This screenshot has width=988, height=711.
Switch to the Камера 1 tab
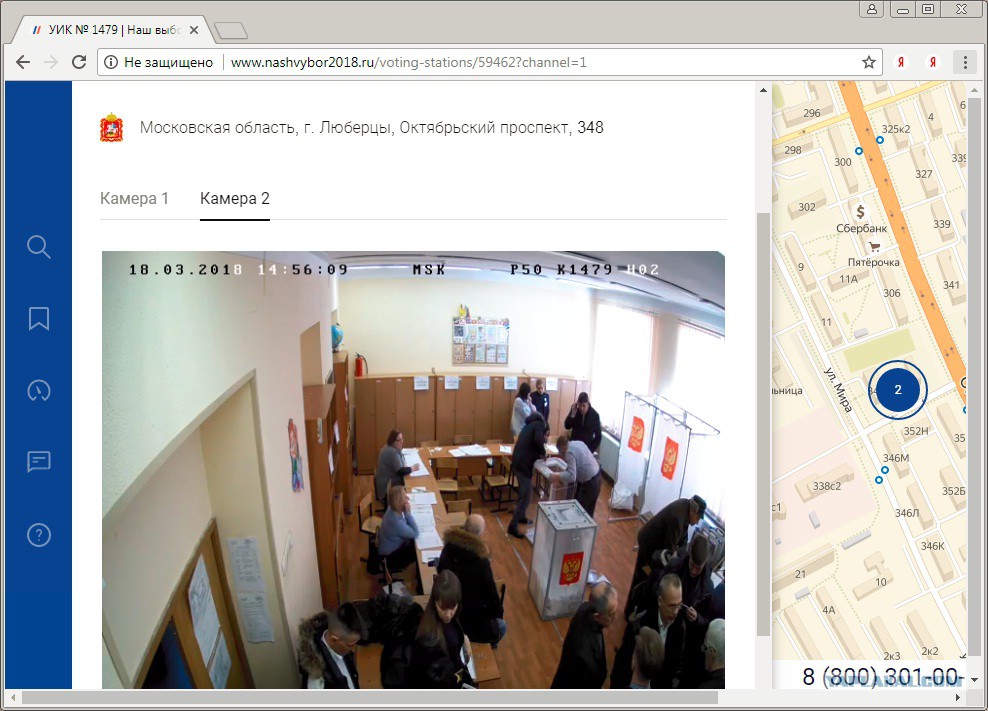pos(134,199)
